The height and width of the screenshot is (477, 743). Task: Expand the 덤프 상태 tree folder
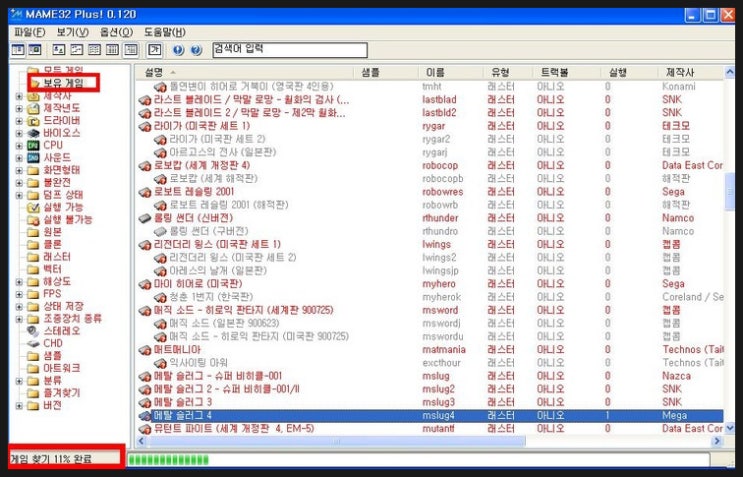(x=19, y=195)
